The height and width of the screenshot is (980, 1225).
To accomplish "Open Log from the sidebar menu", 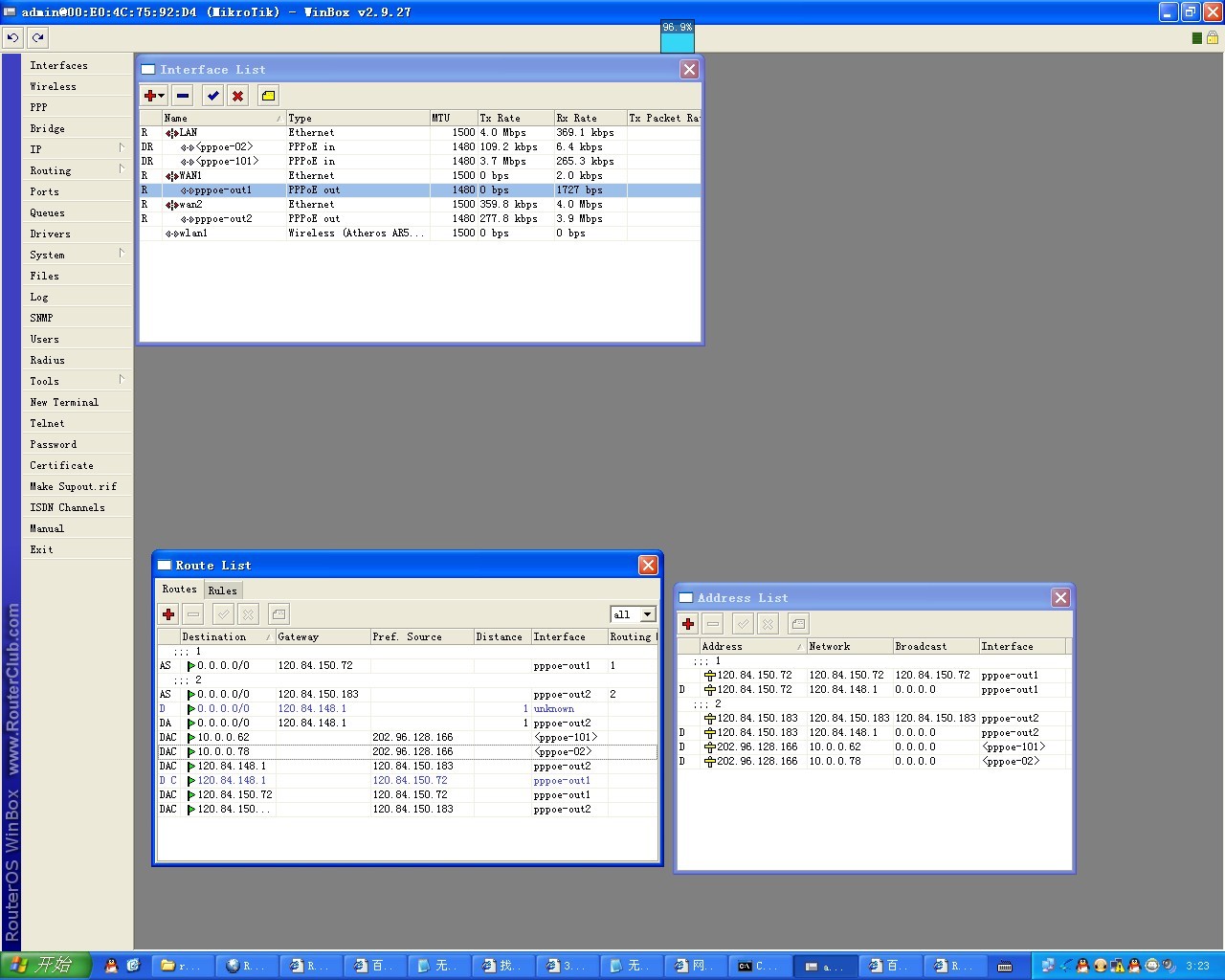I will click(x=77, y=297).
